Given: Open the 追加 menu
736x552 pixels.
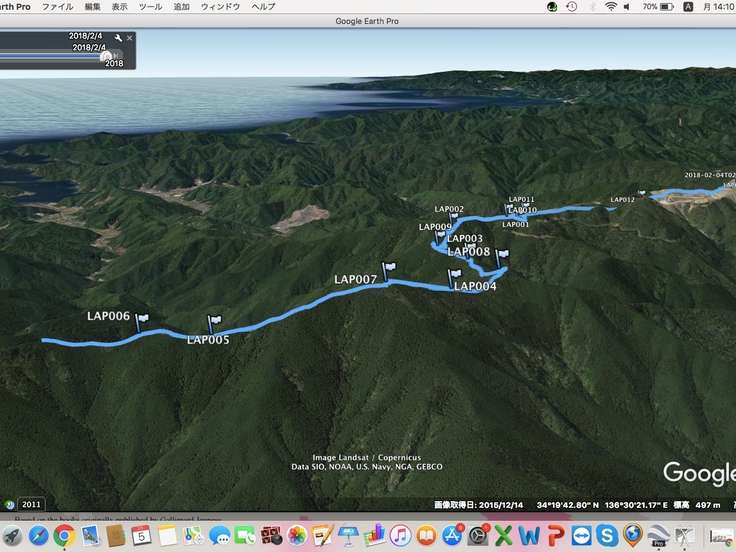Looking at the screenshot, I should 181,7.
